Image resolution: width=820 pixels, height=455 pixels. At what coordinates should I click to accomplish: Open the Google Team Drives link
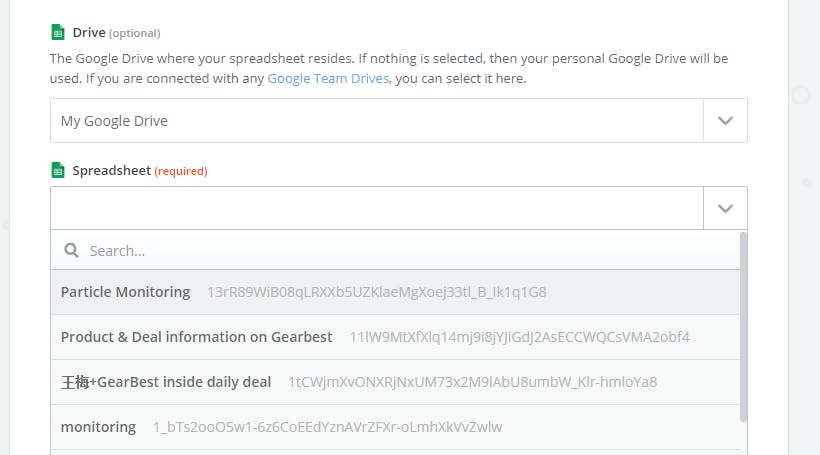coord(328,78)
